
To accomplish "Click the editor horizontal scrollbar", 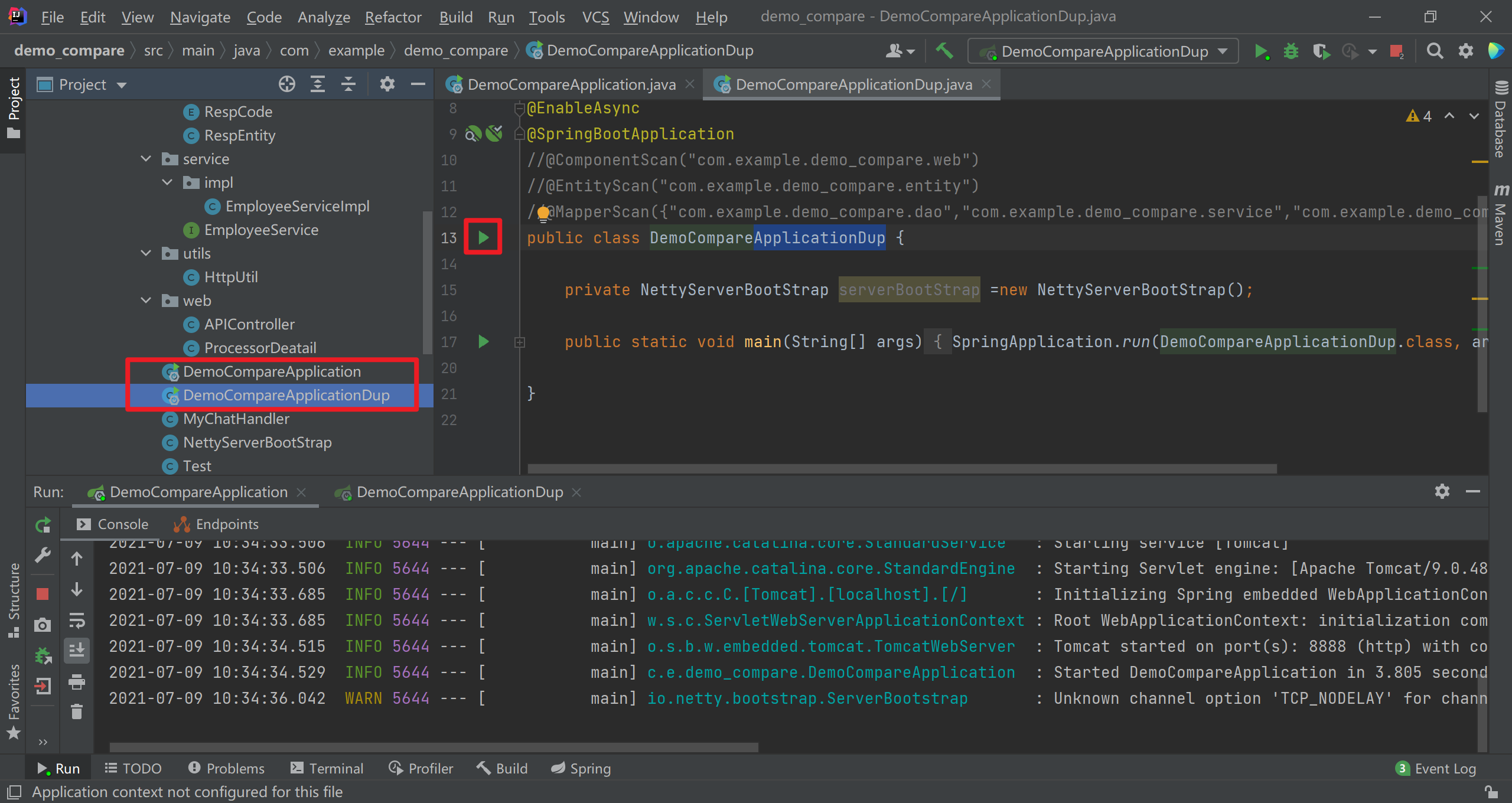I will (x=901, y=468).
